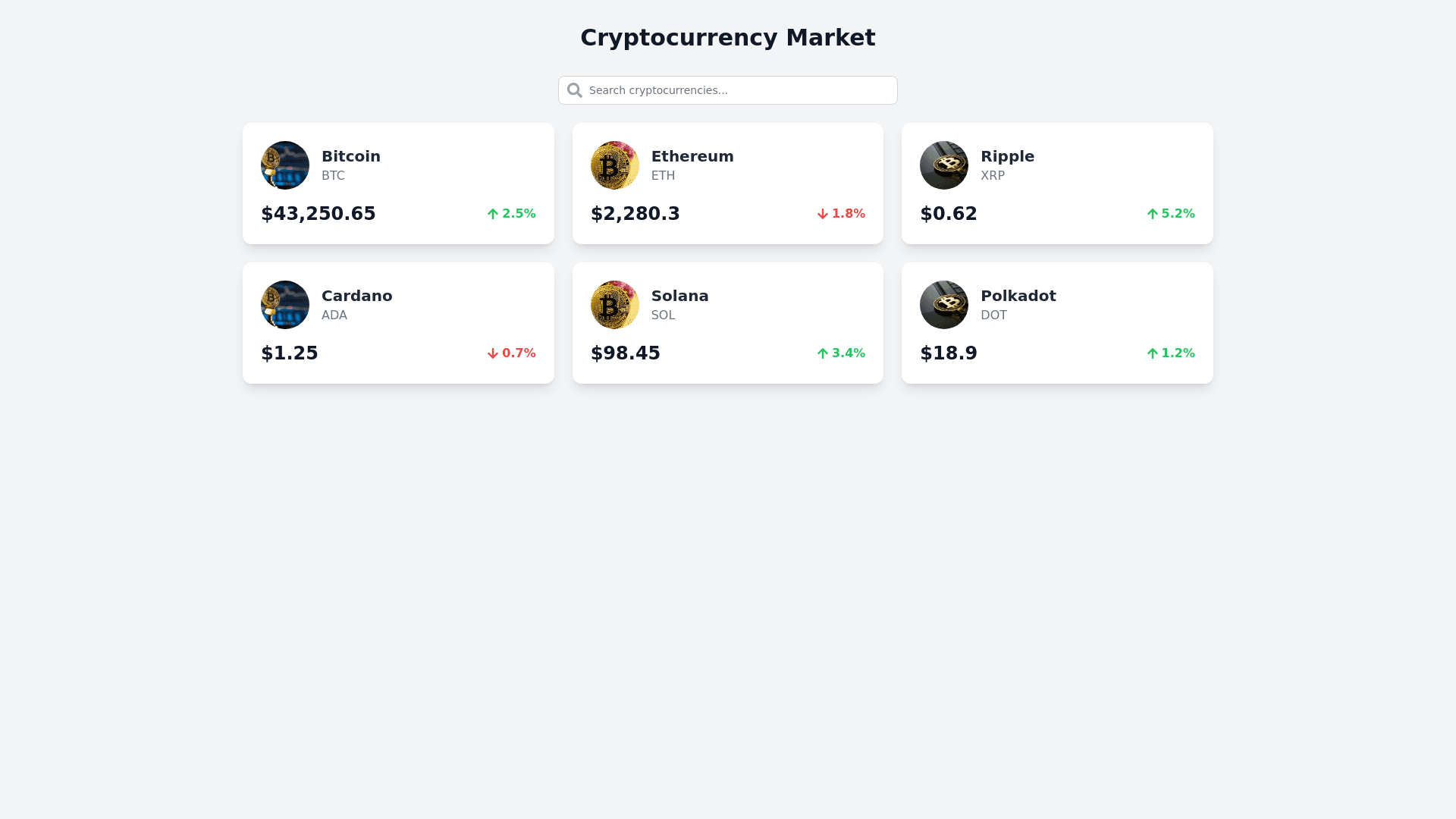
Task: Click the Bitcoin coin logo
Action: [285, 165]
